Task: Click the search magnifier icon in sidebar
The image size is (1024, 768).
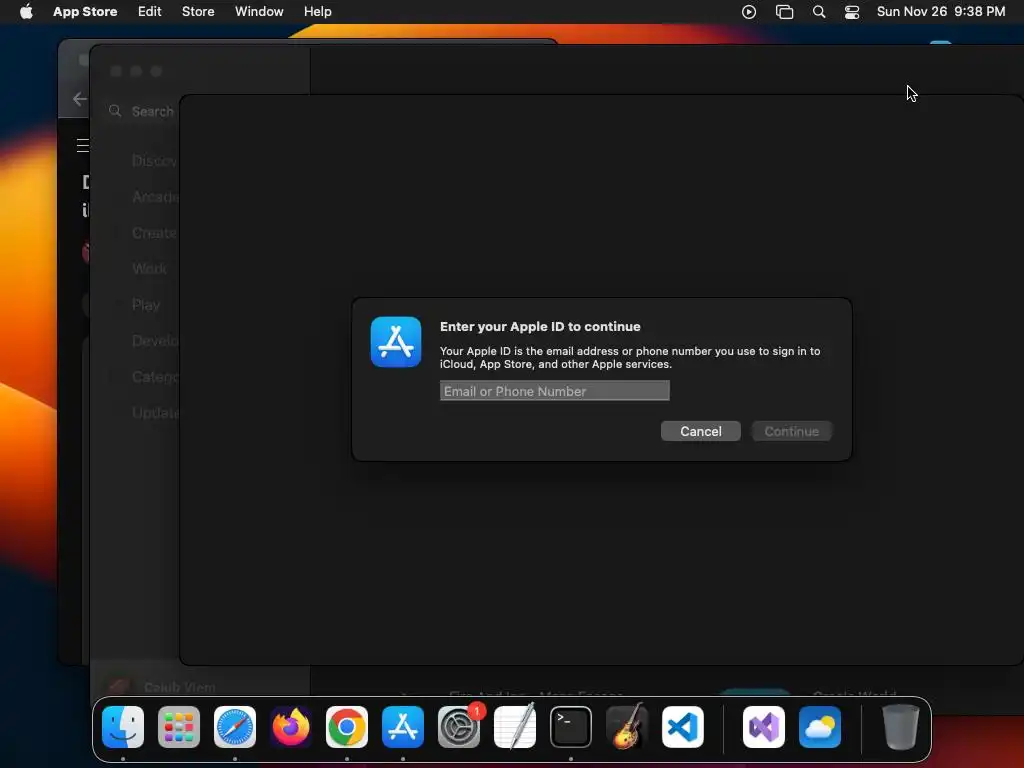Action: 116,111
